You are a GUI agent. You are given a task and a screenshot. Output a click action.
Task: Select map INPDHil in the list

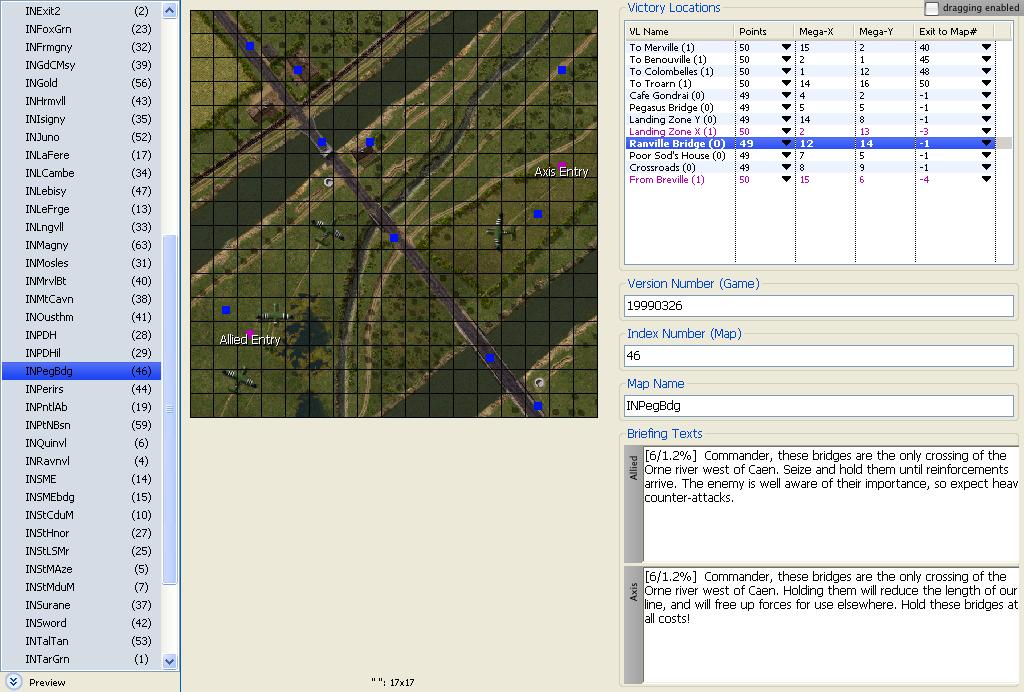[82, 353]
